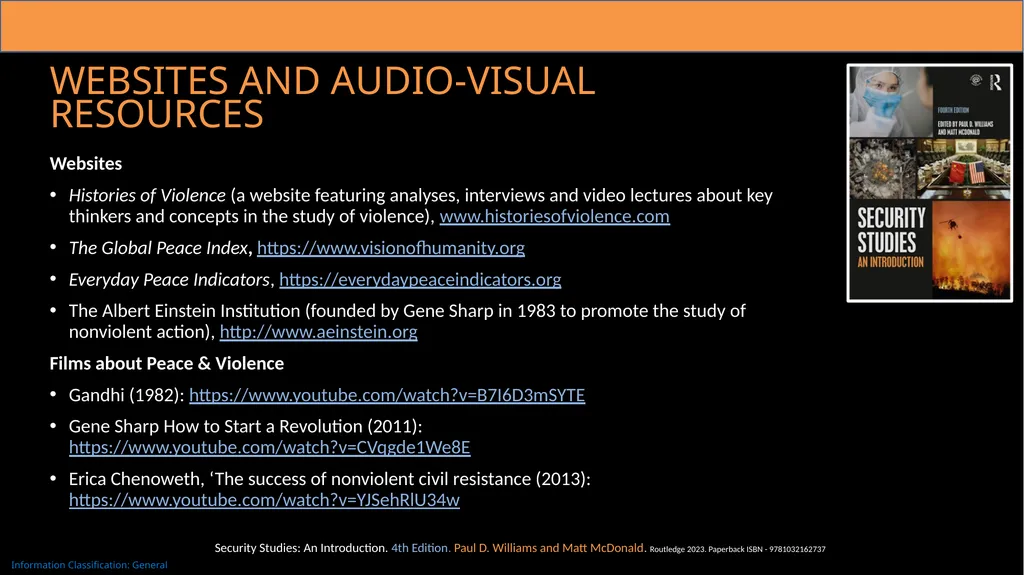Click the 'Websites' subheading

86,163
